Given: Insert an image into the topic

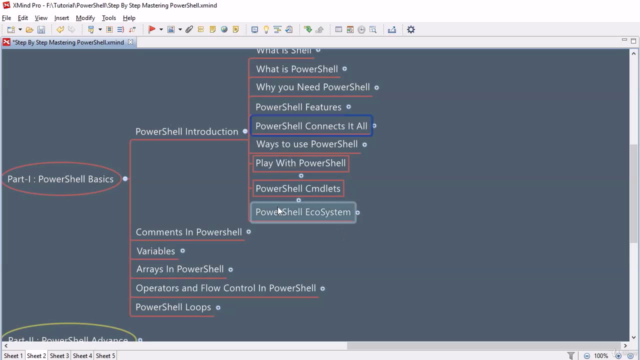Looking at the screenshot, I should coord(171,30).
